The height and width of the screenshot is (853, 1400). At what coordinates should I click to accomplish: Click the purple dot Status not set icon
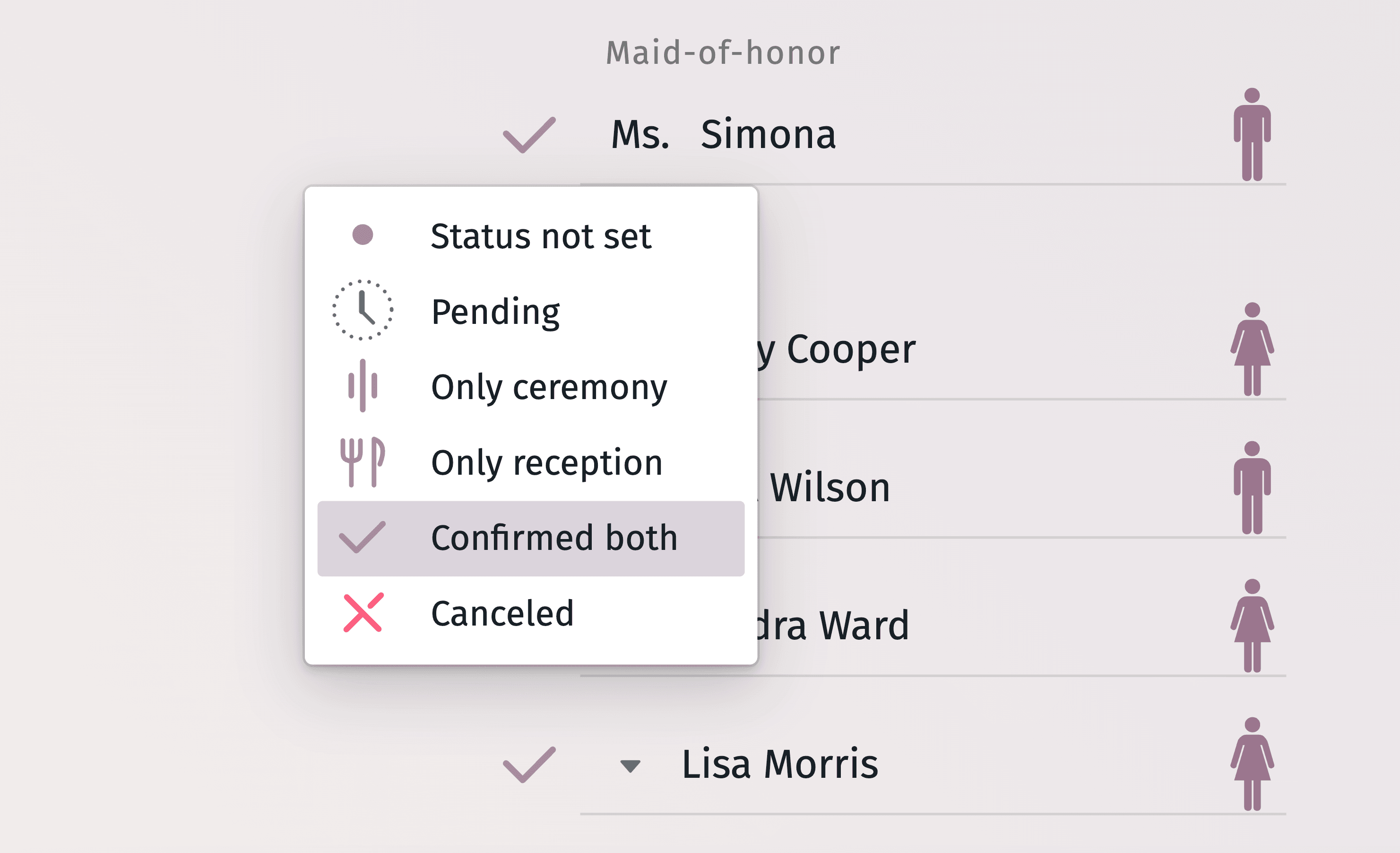(363, 235)
